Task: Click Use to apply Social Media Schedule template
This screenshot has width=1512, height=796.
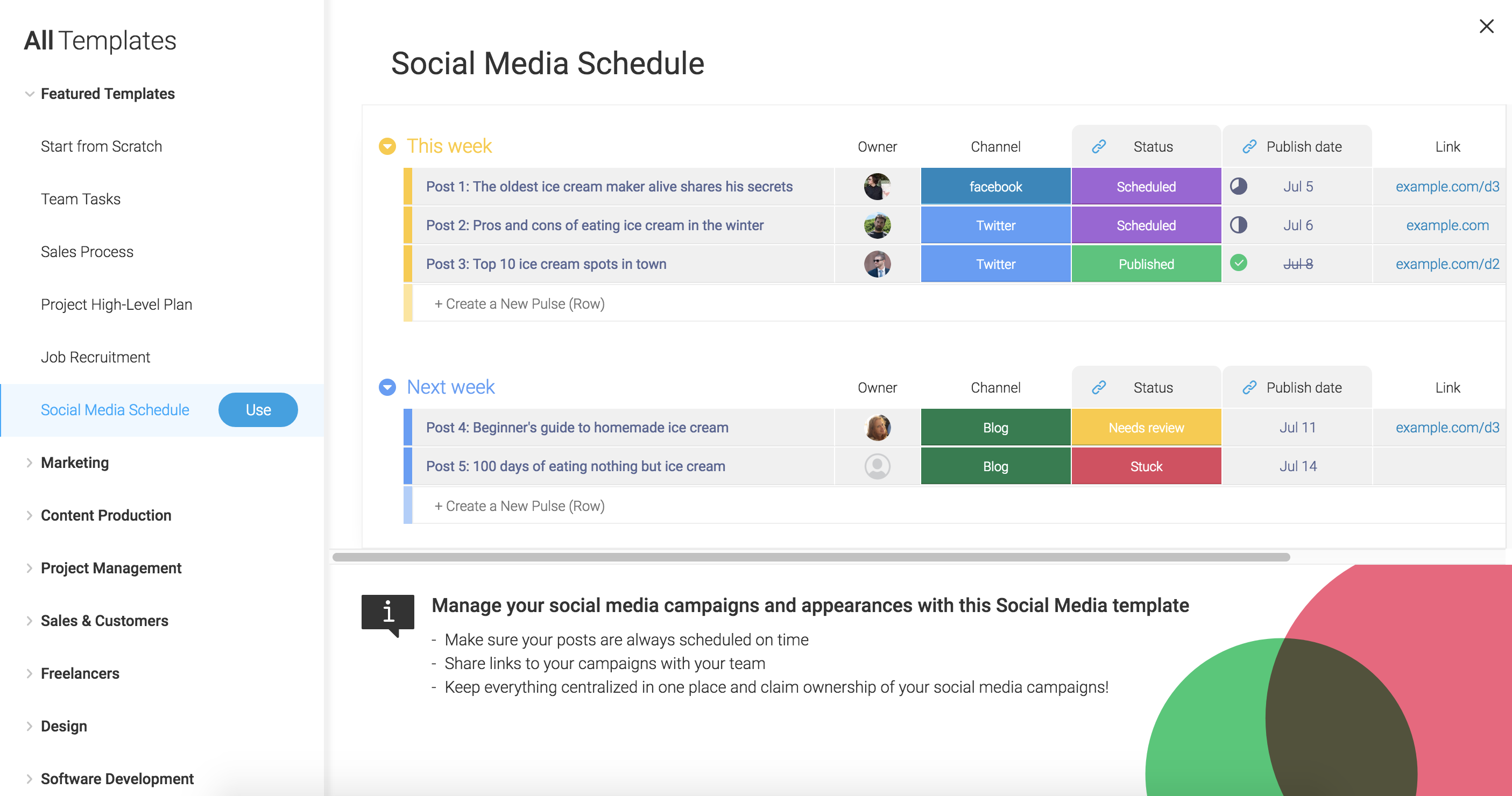Action: pyautogui.click(x=257, y=409)
